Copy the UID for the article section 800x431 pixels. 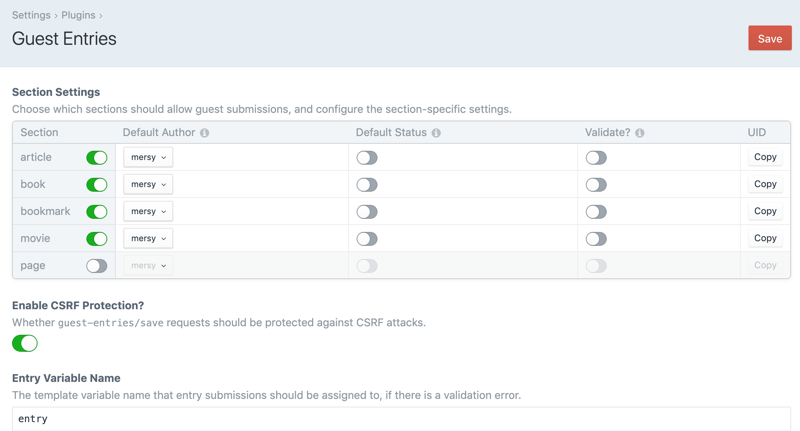click(765, 157)
